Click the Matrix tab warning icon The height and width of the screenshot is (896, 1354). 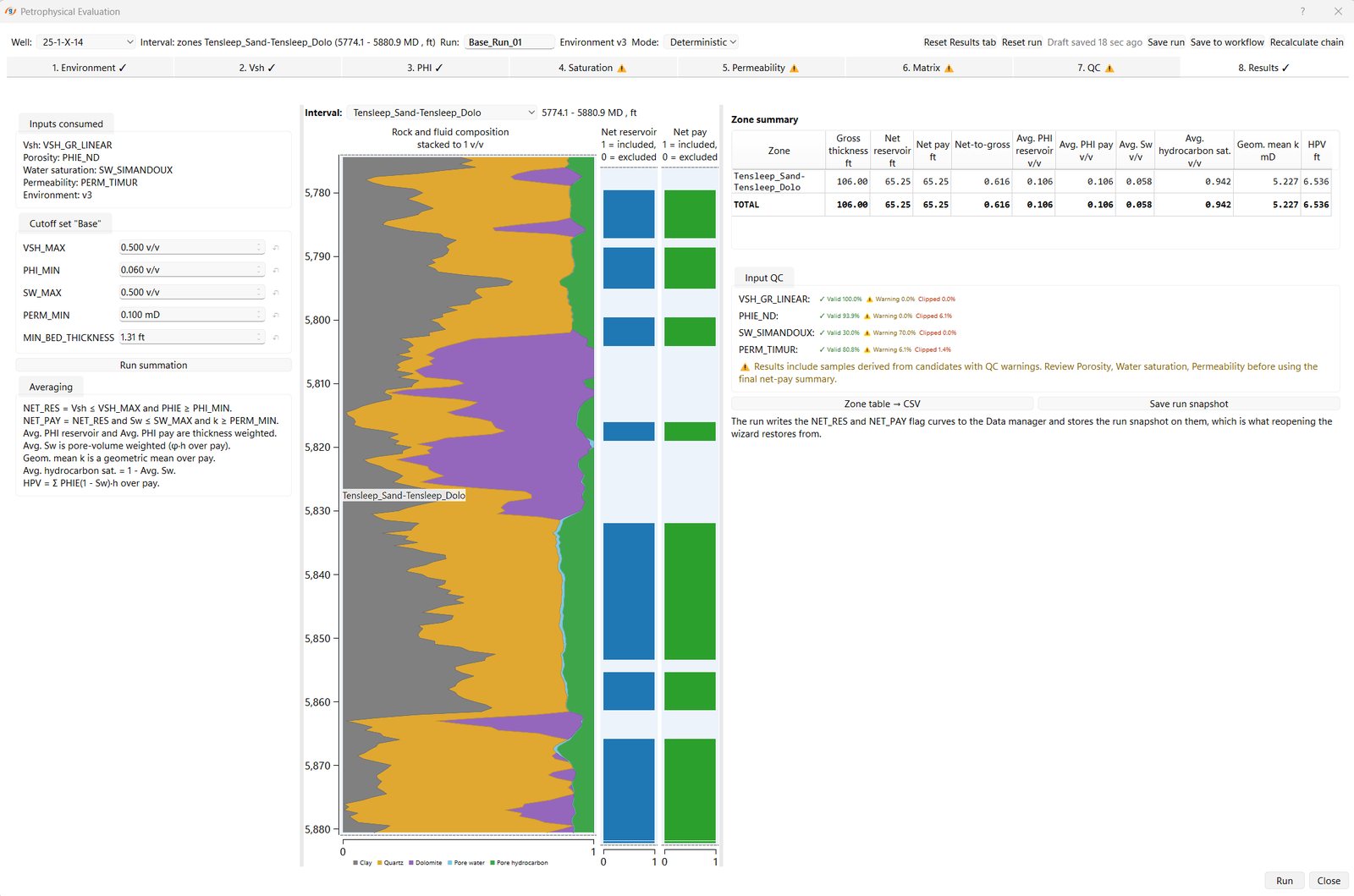949,69
